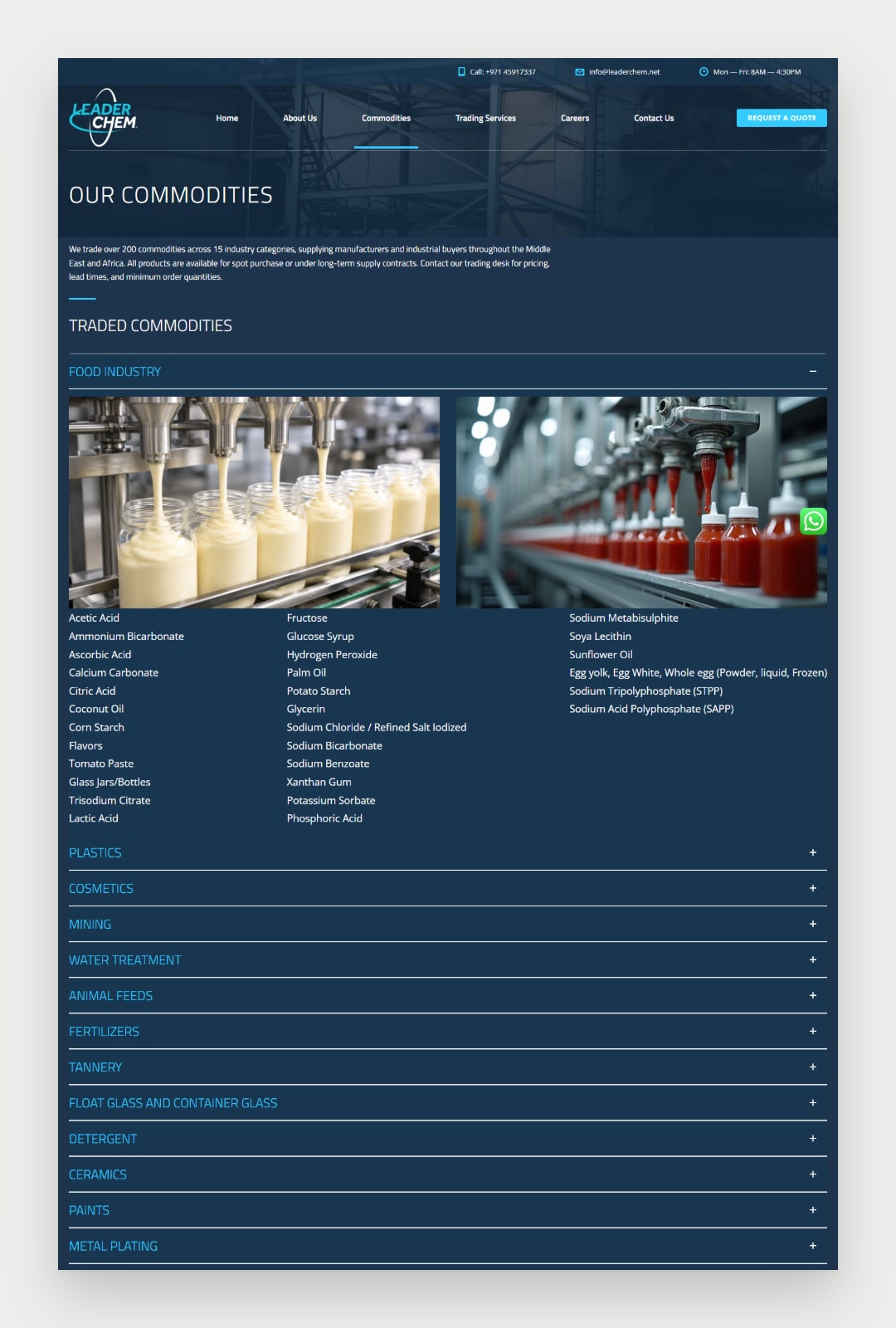Image resolution: width=896 pixels, height=1328 pixels.
Task: Expand the WATER TREATMENT category
Action: pyautogui.click(x=448, y=959)
